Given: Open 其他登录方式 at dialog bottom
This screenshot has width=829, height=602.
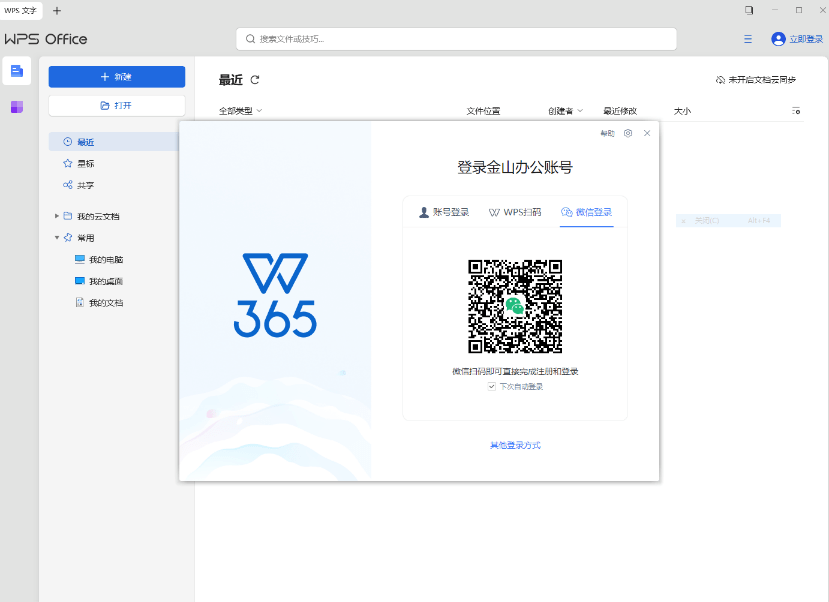Looking at the screenshot, I should pyautogui.click(x=514, y=445).
